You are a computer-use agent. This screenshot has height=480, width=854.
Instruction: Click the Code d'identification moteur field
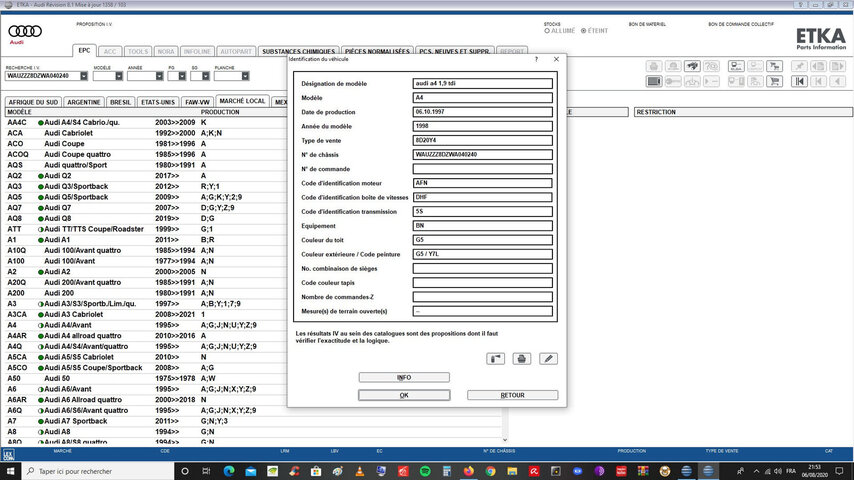coord(483,183)
